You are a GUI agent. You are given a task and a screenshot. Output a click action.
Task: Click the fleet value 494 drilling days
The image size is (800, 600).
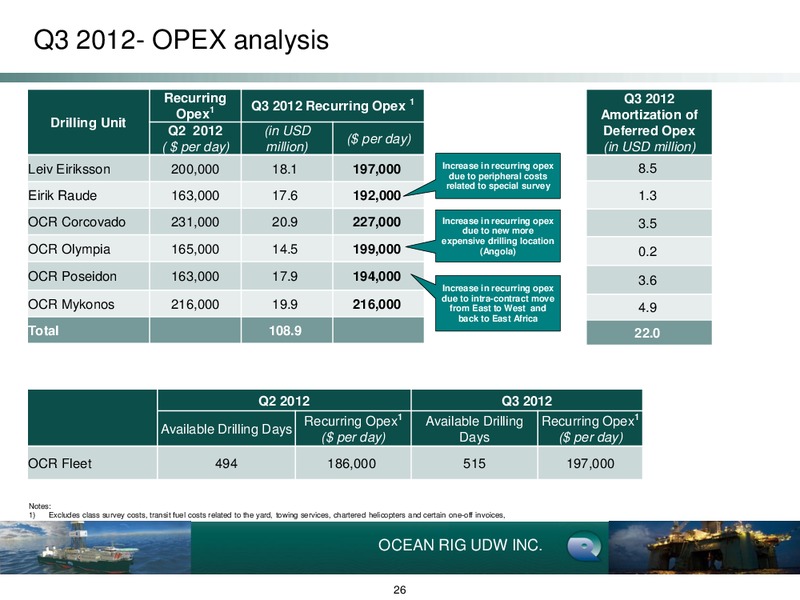226,463
